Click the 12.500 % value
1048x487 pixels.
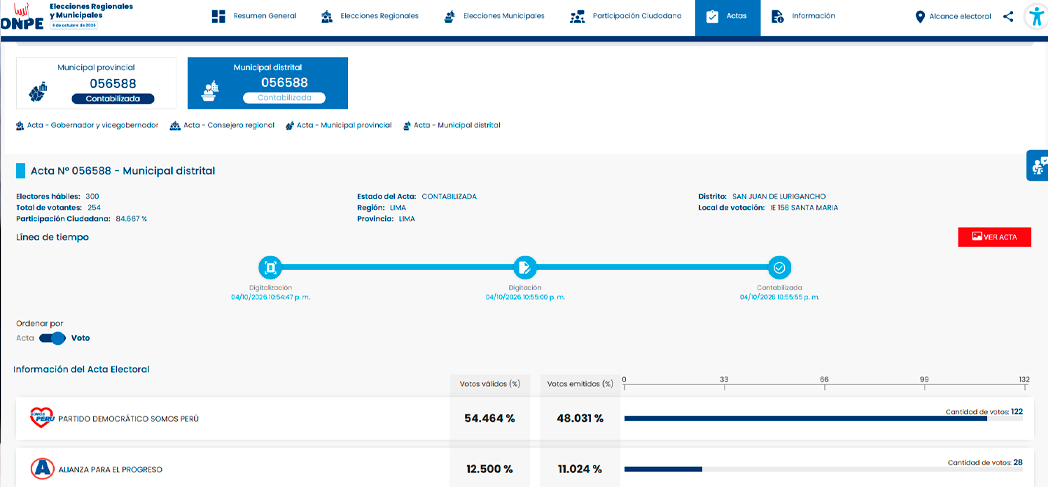pyautogui.click(x=490, y=469)
